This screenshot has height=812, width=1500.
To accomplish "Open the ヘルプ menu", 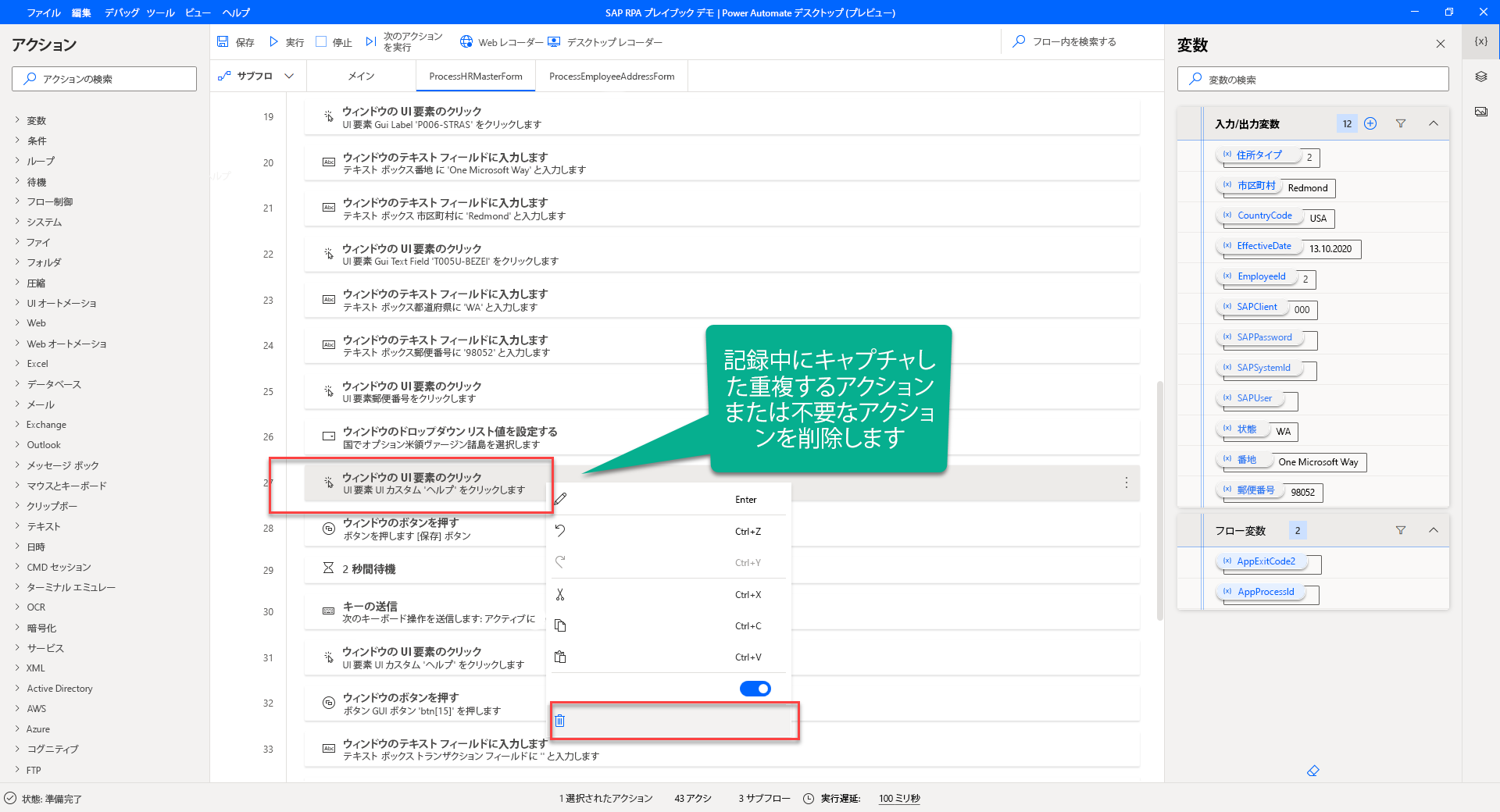I will [236, 12].
